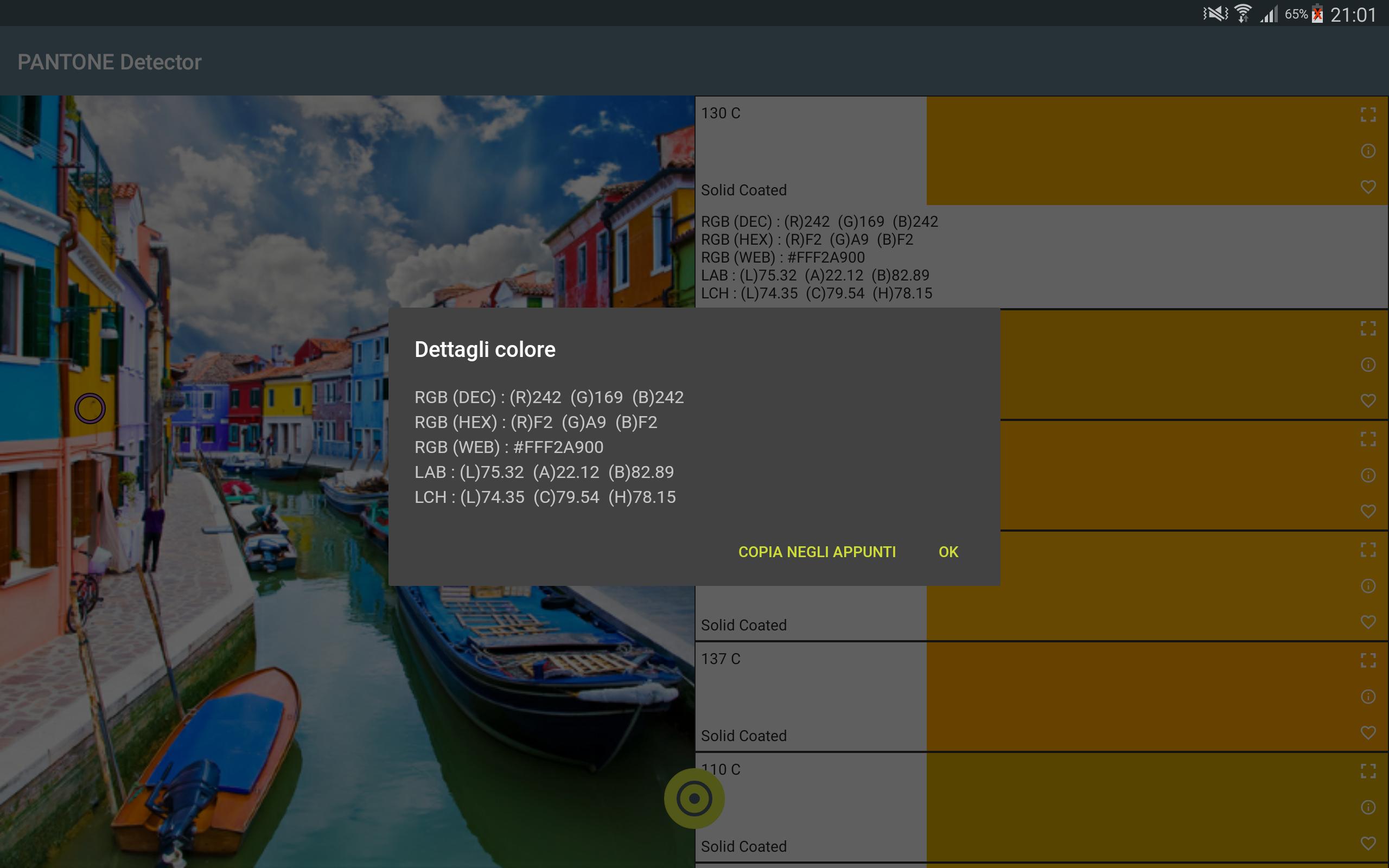Tap the 110 C color name label
The image size is (1389, 868).
coord(721,770)
